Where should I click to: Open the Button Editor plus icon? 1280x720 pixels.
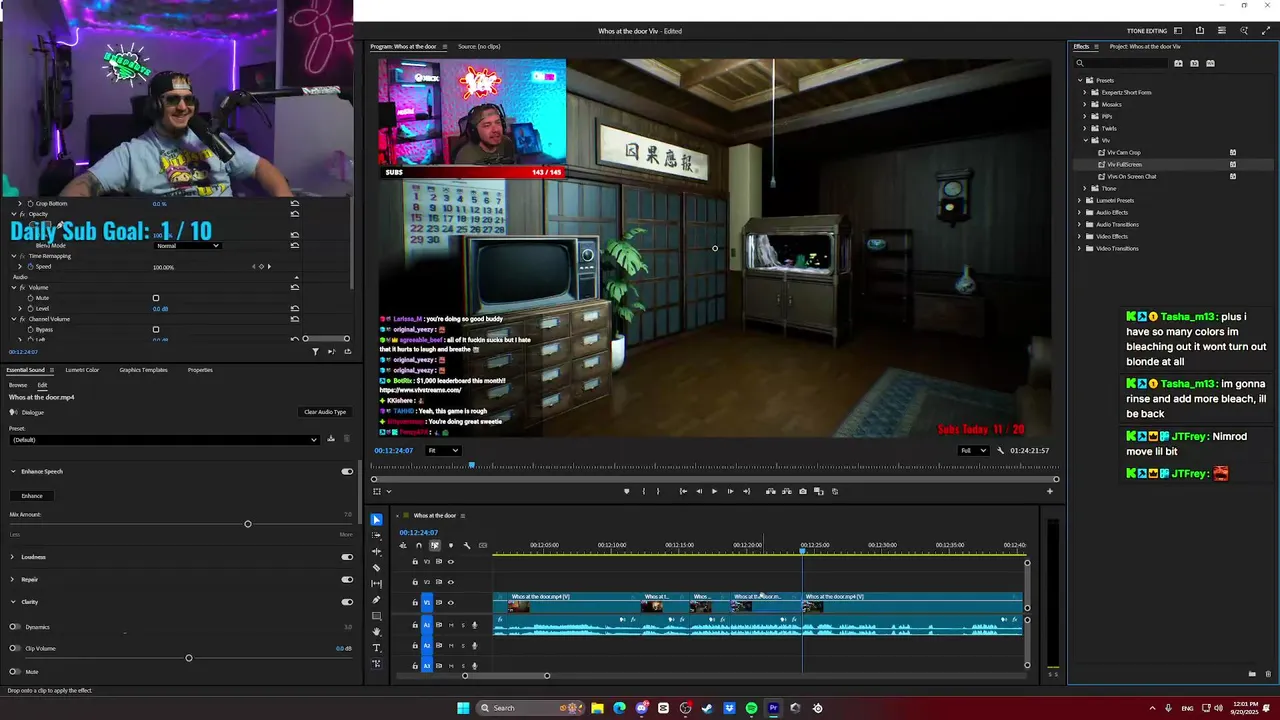click(1050, 491)
